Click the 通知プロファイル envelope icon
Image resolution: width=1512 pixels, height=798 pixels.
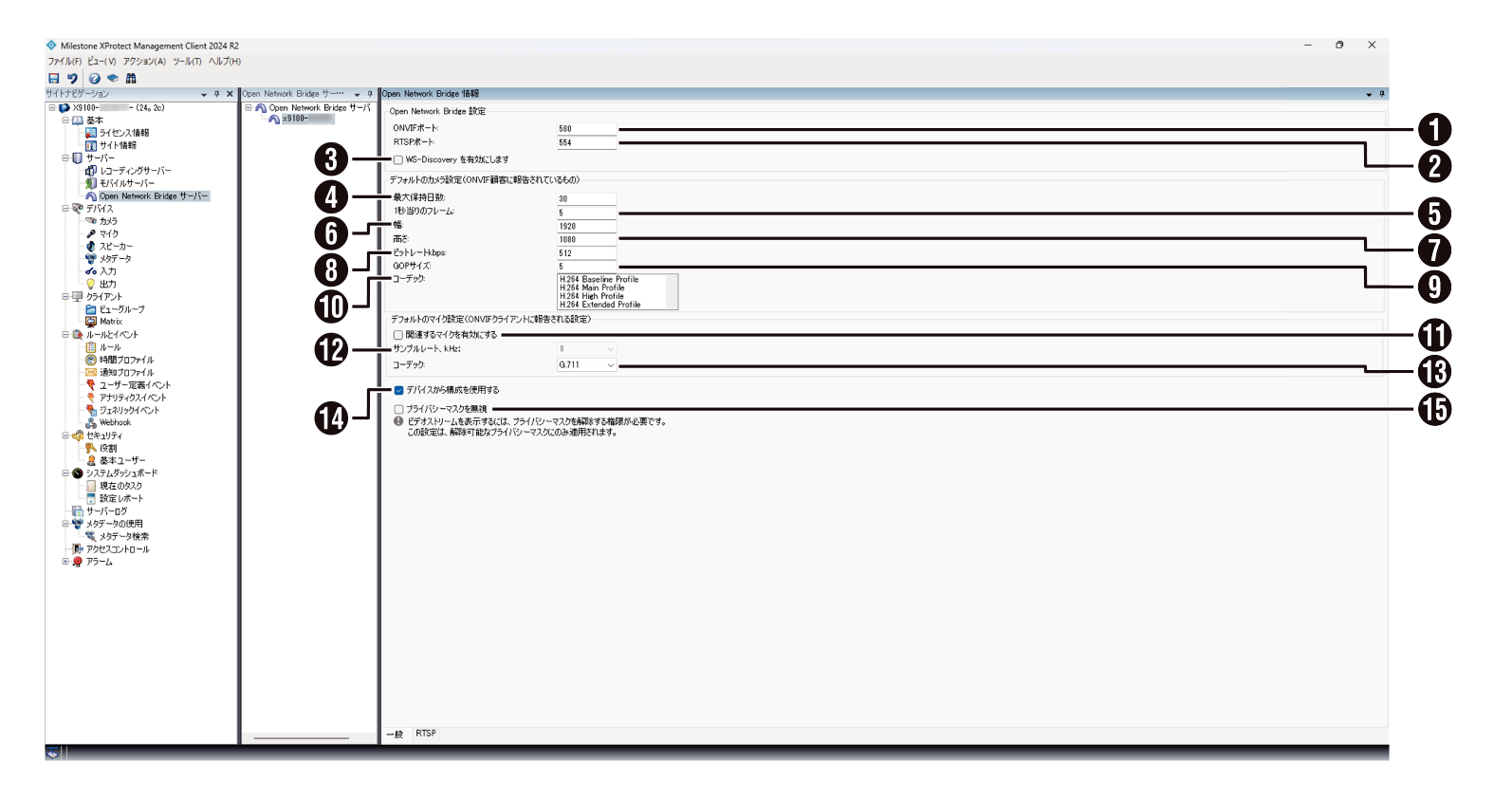coord(91,372)
